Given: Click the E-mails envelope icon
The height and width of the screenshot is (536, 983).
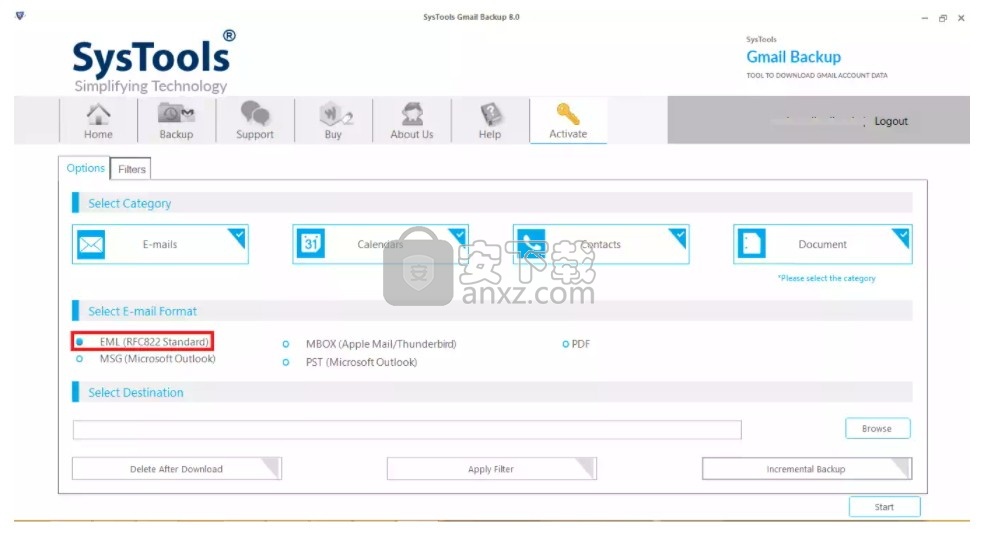Looking at the screenshot, I should (91, 244).
